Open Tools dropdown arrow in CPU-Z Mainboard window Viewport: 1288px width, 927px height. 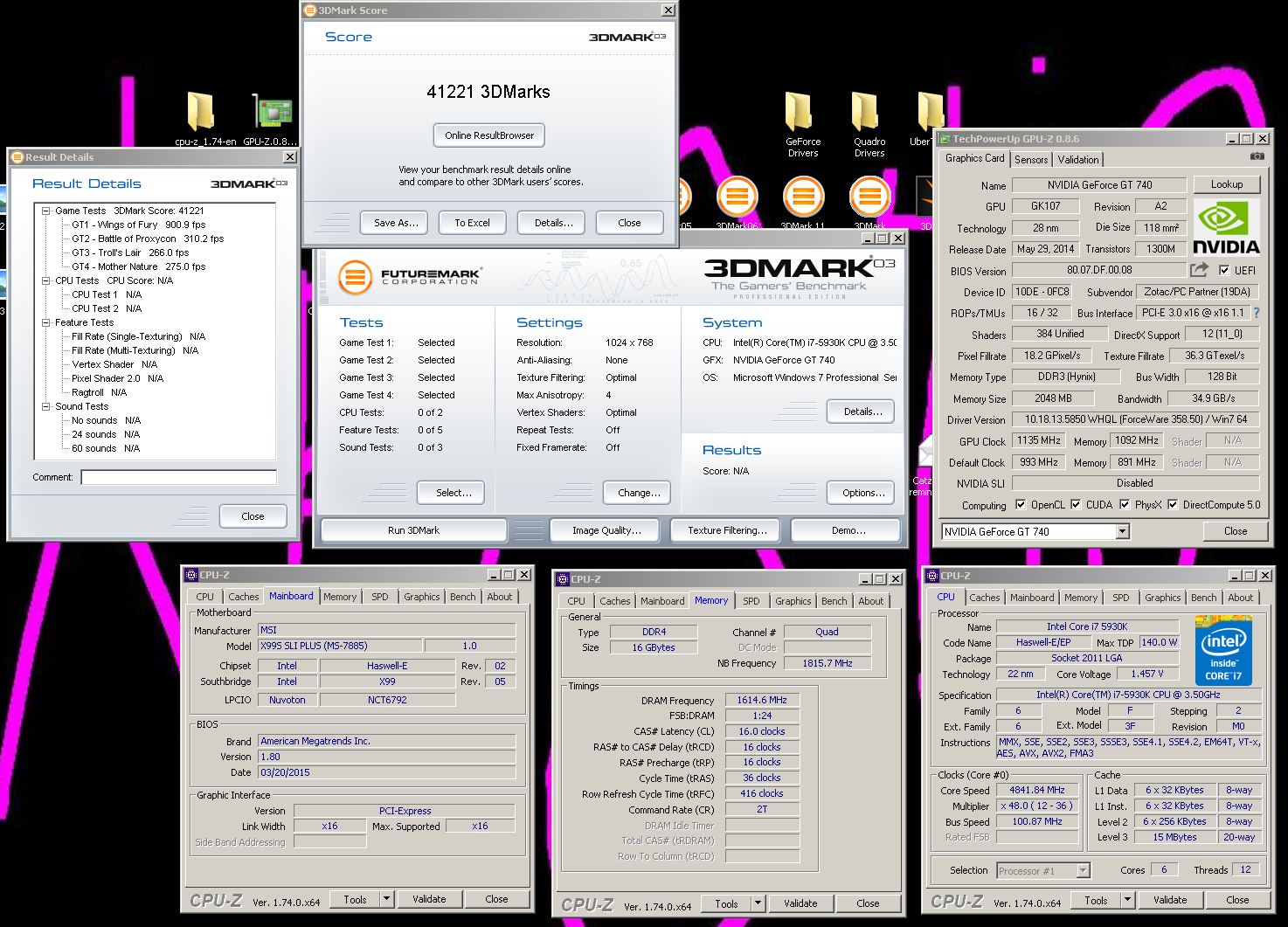pyautogui.click(x=386, y=898)
